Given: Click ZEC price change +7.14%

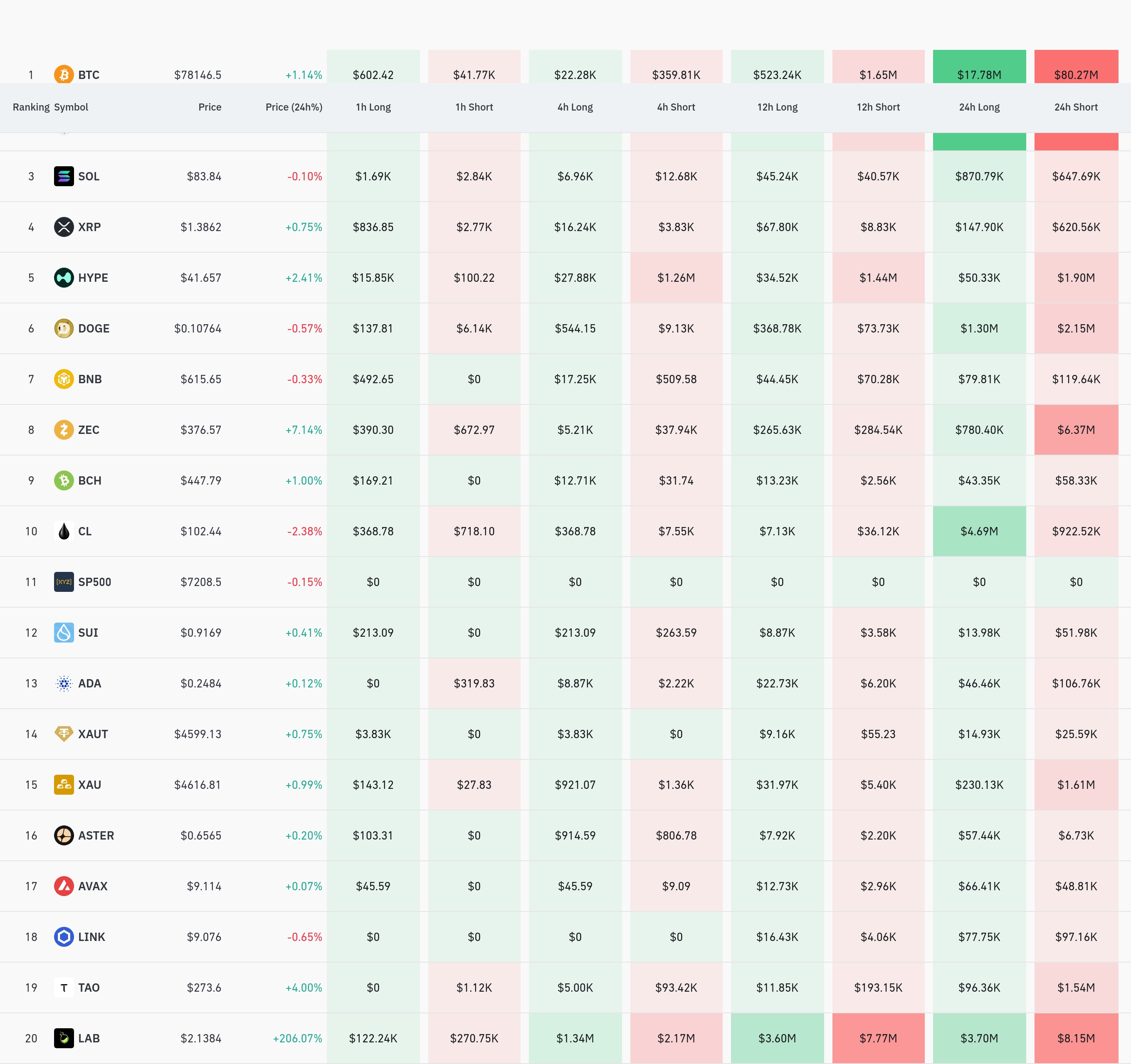Looking at the screenshot, I should coord(304,429).
